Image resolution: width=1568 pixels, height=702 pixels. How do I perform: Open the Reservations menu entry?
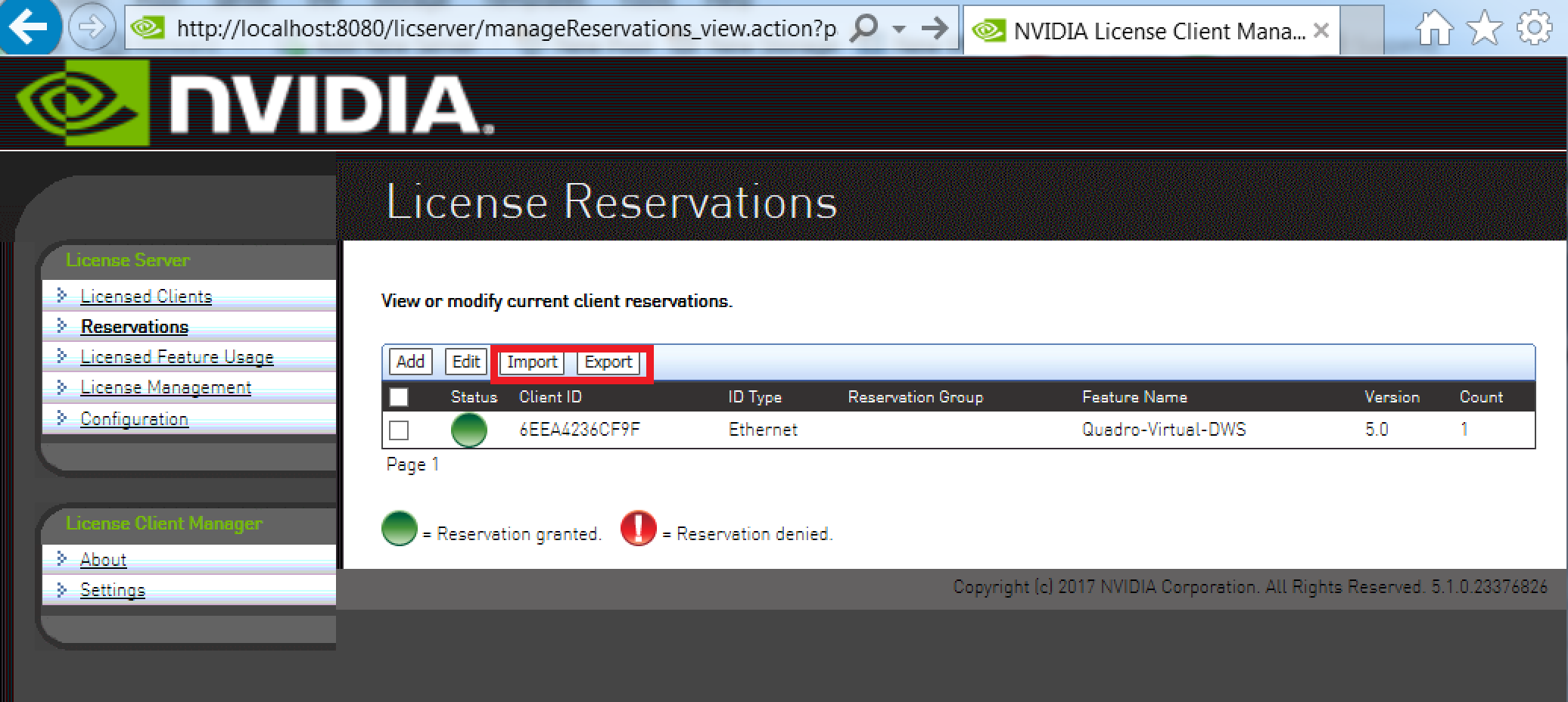(134, 327)
